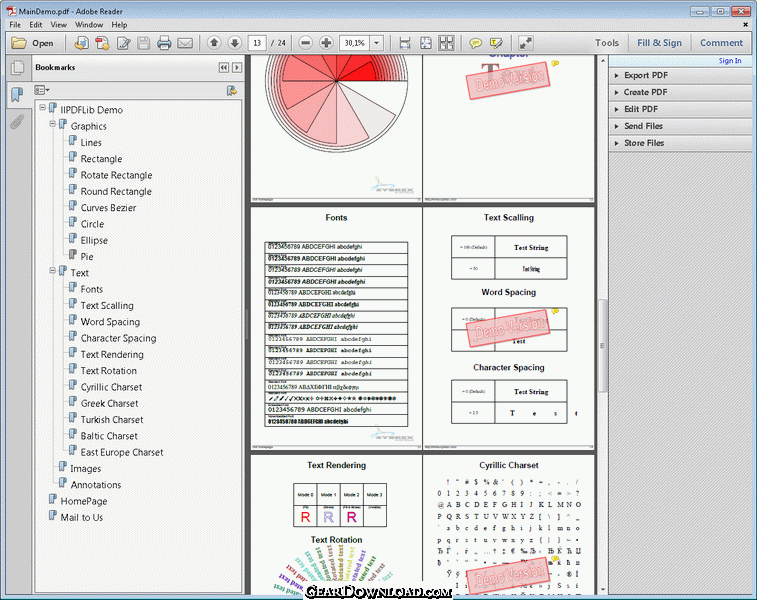Close the document with the small X

(745, 24)
